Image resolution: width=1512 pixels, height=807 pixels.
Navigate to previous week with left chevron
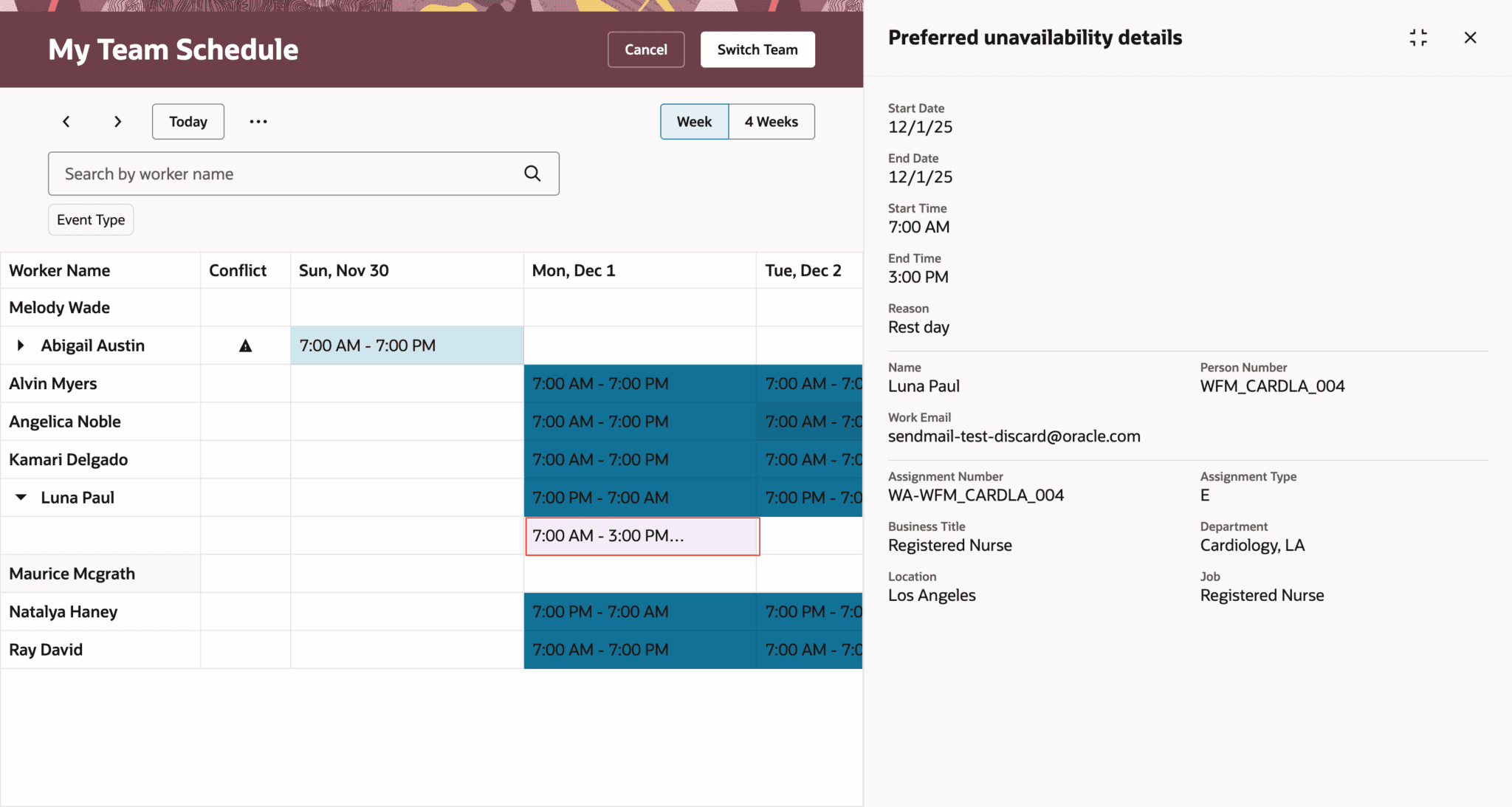66,121
